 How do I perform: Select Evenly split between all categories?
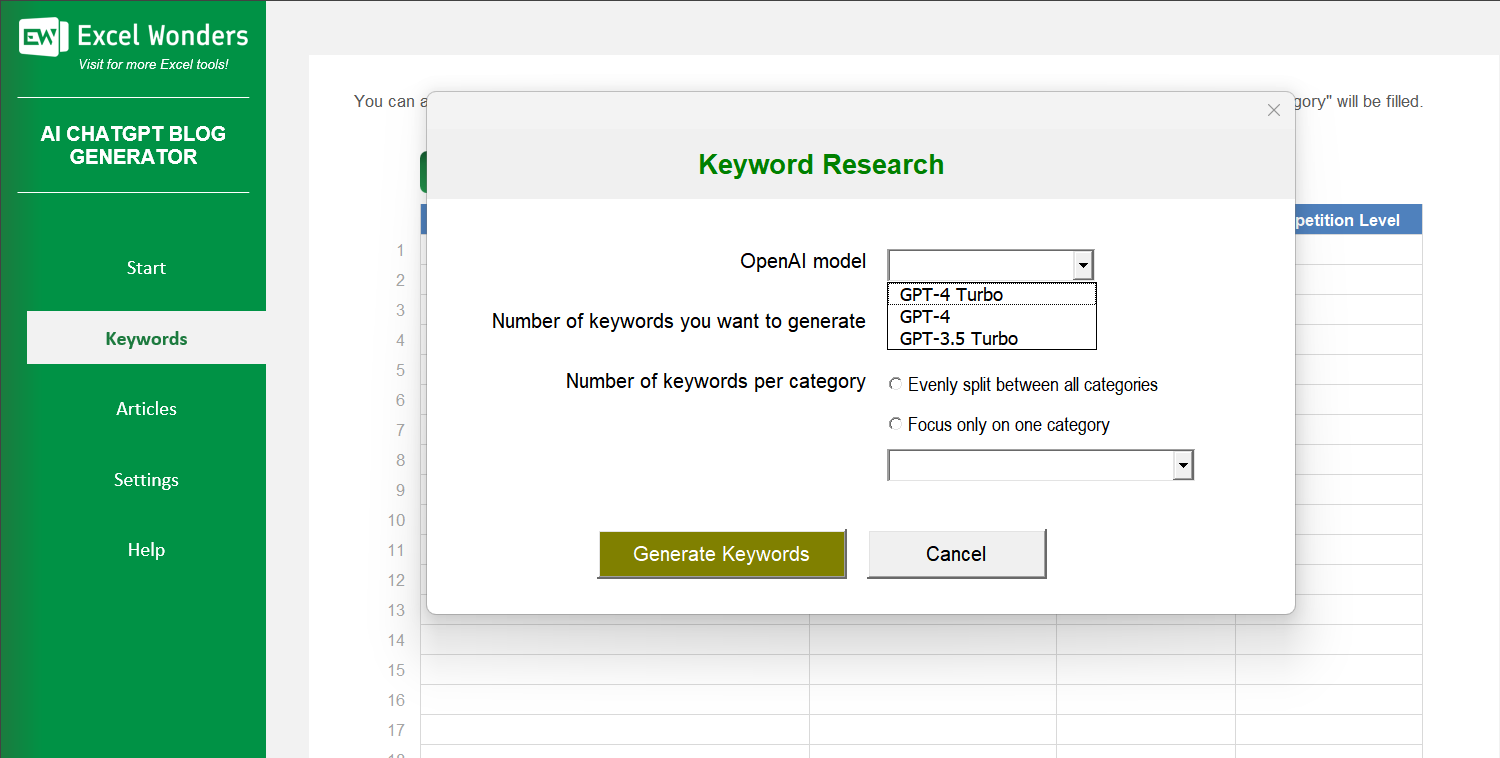point(895,383)
